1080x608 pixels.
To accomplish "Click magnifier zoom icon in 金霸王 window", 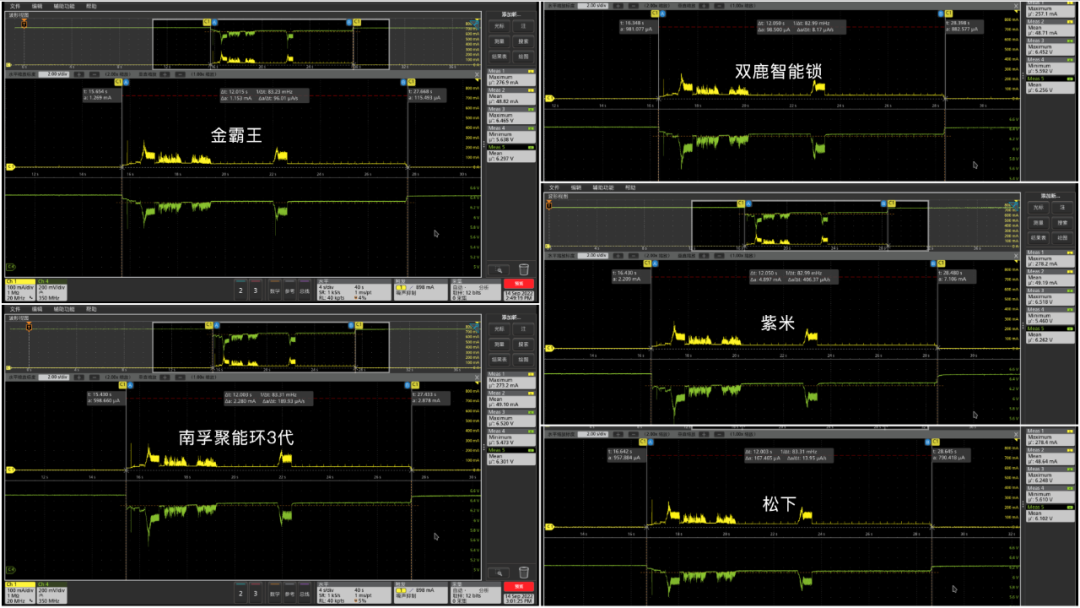I will pyautogui.click(x=499, y=270).
